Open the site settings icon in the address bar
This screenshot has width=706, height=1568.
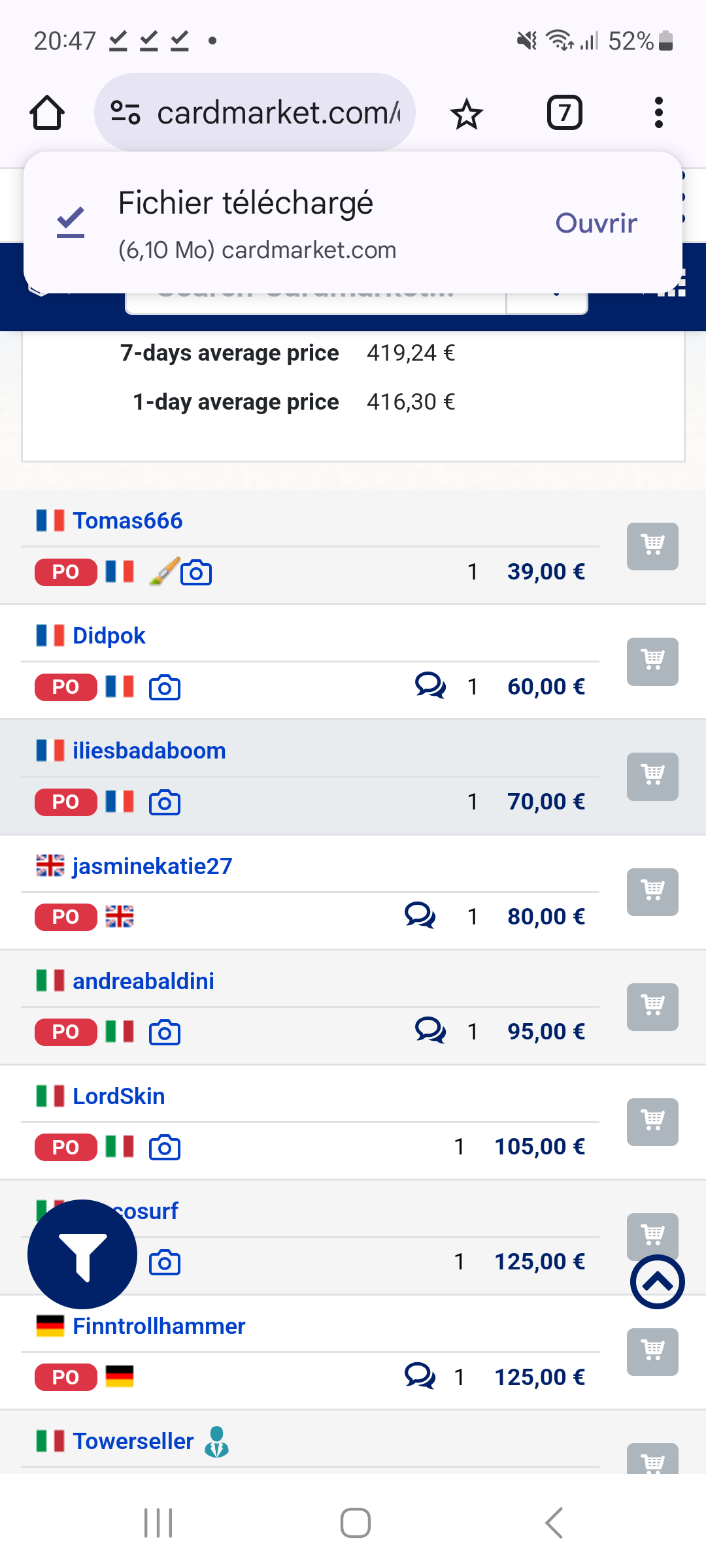click(125, 113)
